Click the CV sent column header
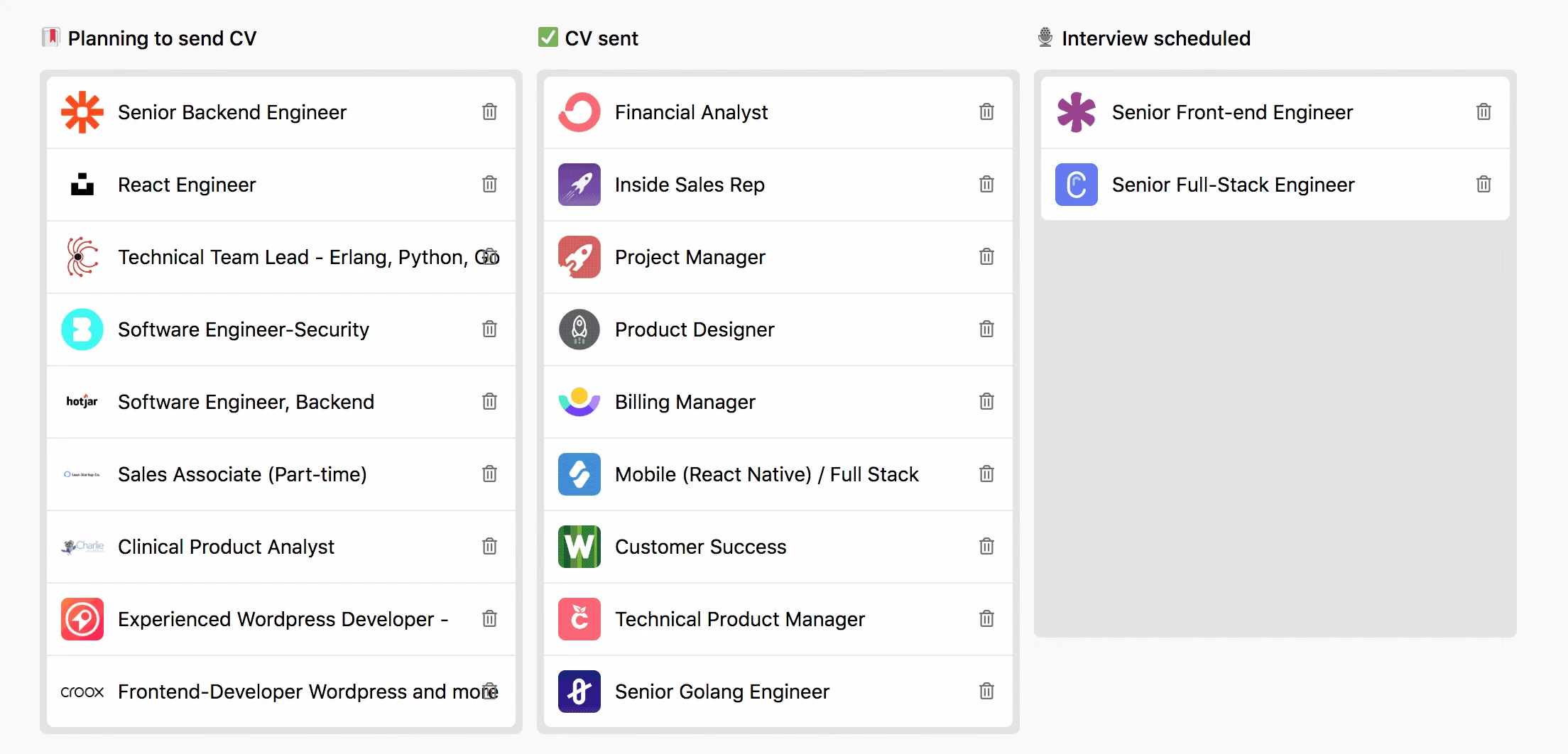Image resolution: width=1568 pixels, height=754 pixels. (601, 38)
